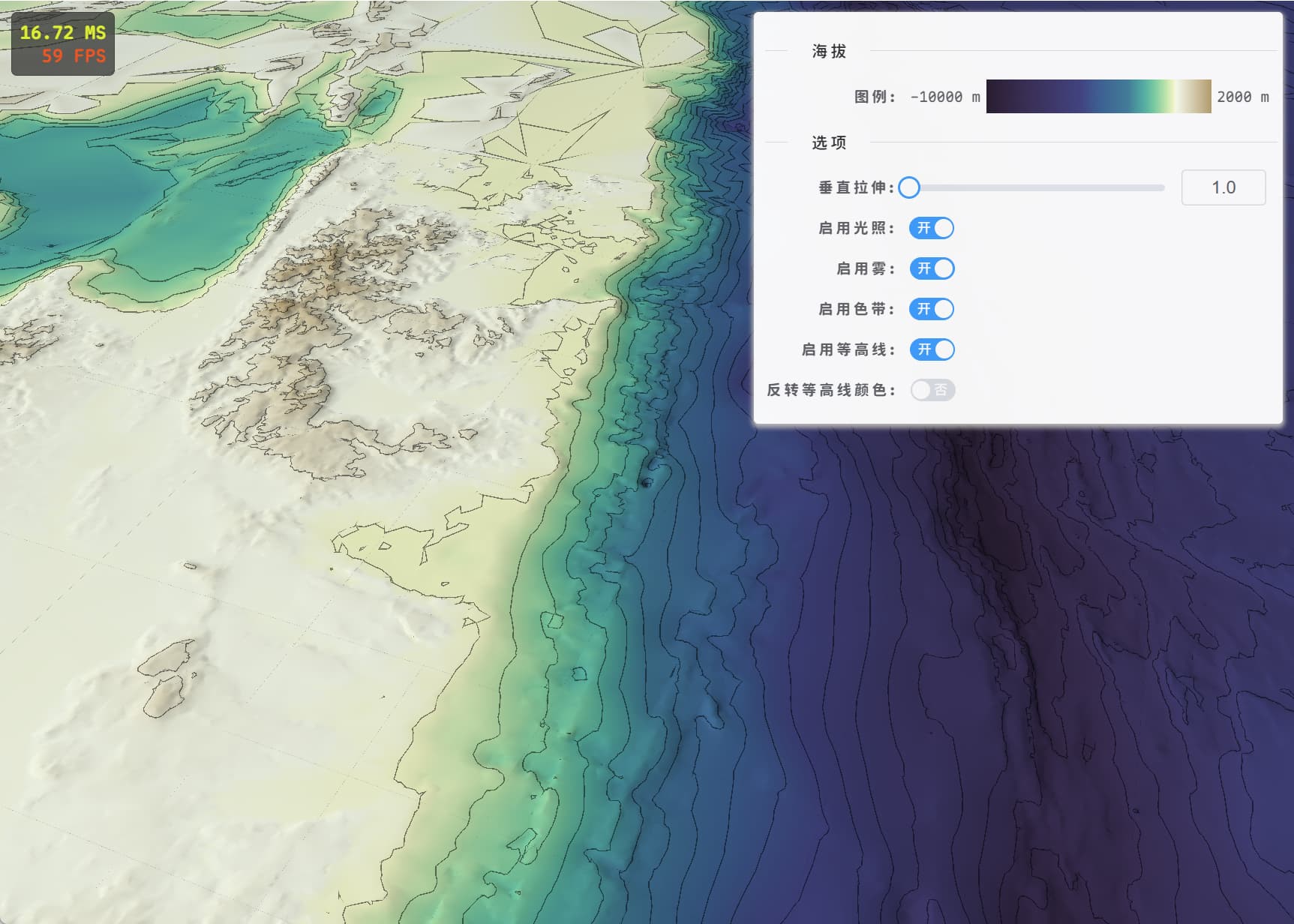Toggle the 启用等高线 contour lines switch
Screen dimensions: 1294x924
point(932,349)
